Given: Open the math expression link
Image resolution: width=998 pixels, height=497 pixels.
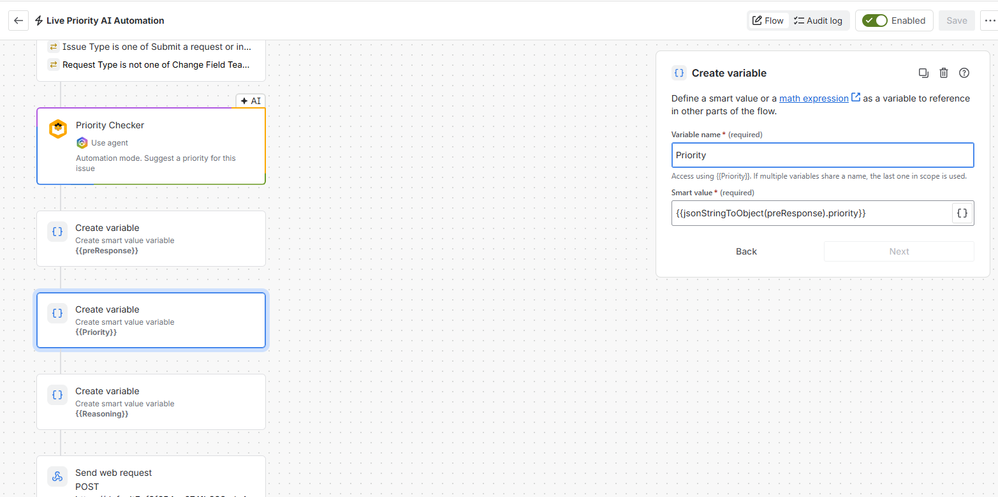Looking at the screenshot, I should click(813, 98).
